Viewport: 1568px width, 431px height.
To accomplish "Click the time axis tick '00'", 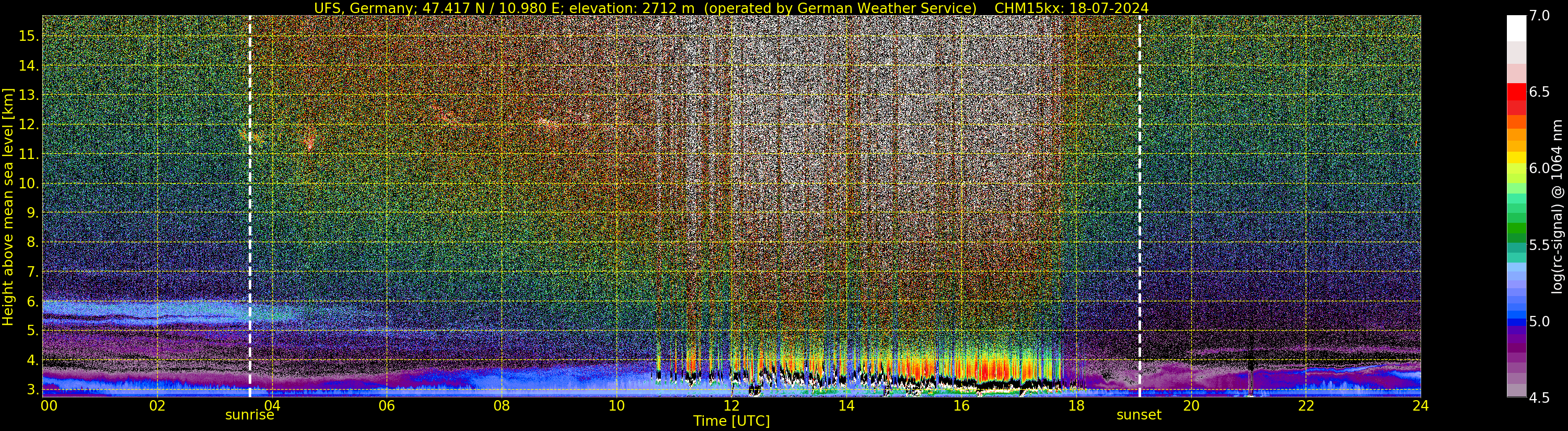I will click(x=49, y=405).
